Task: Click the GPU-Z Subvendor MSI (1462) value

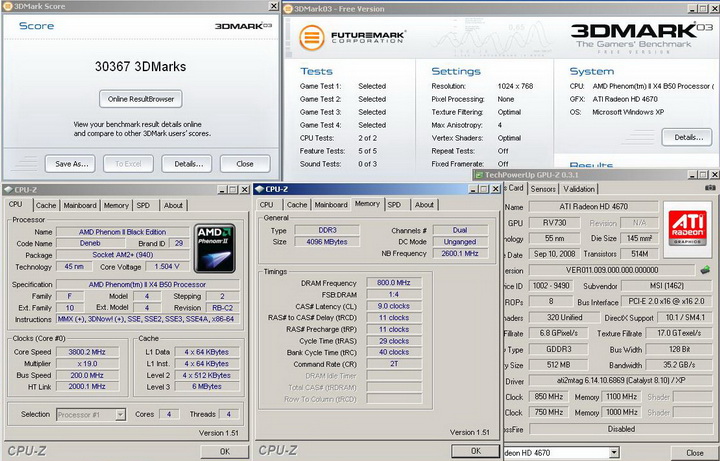Action: point(666,286)
